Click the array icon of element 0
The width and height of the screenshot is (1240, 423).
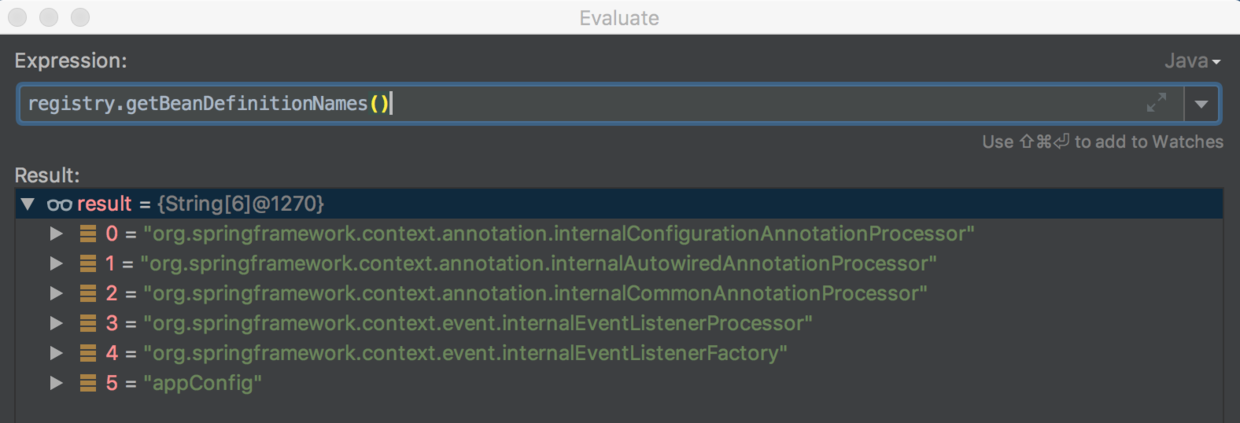(88, 234)
